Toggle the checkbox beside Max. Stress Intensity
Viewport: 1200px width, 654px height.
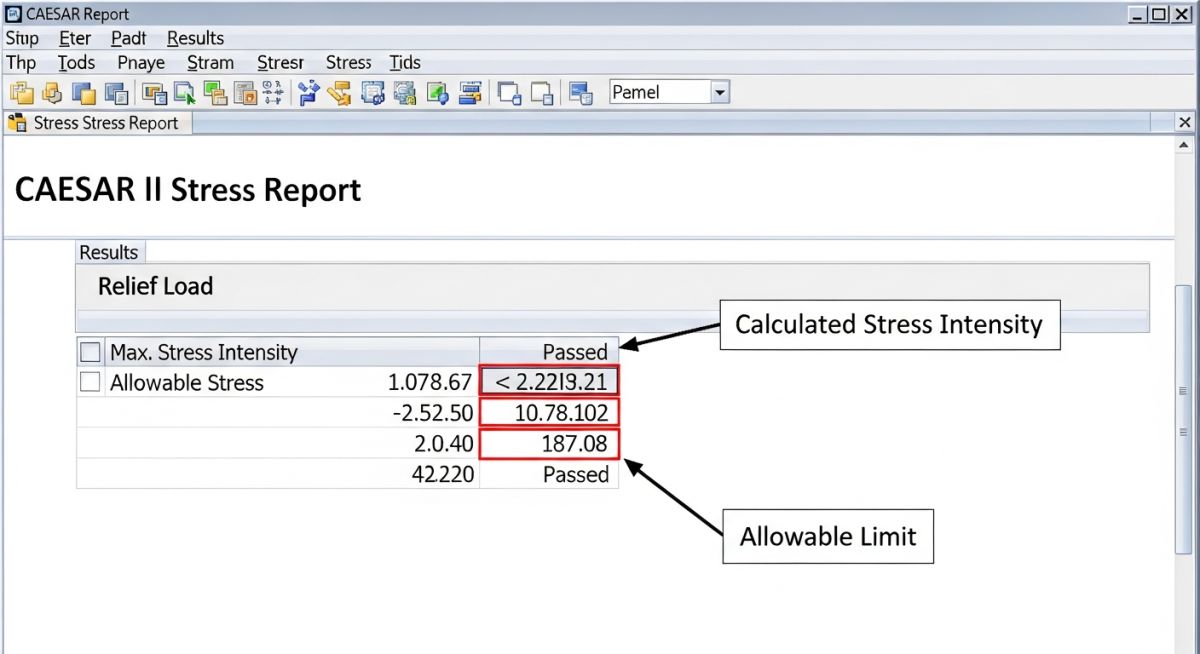[90, 352]
